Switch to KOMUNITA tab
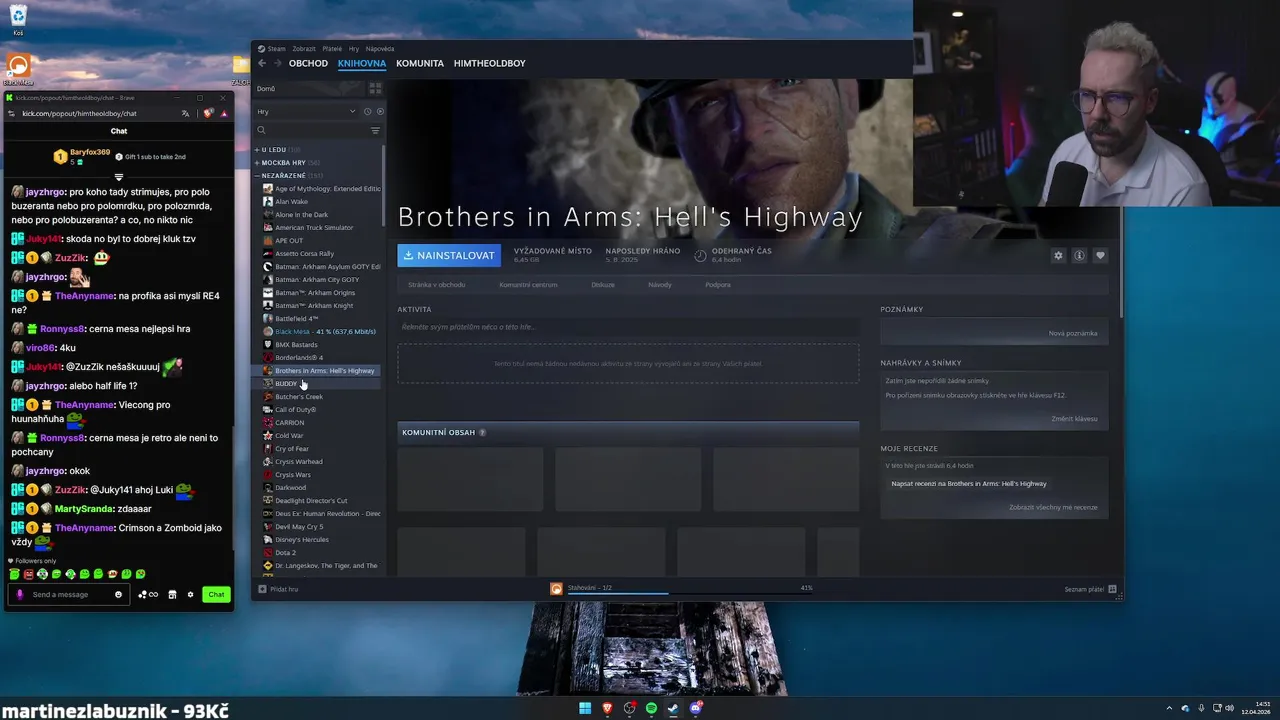 420,63
